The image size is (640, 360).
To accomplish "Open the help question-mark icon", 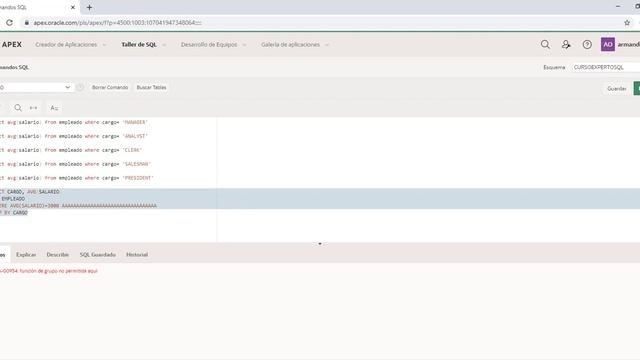I will (587, 44).
